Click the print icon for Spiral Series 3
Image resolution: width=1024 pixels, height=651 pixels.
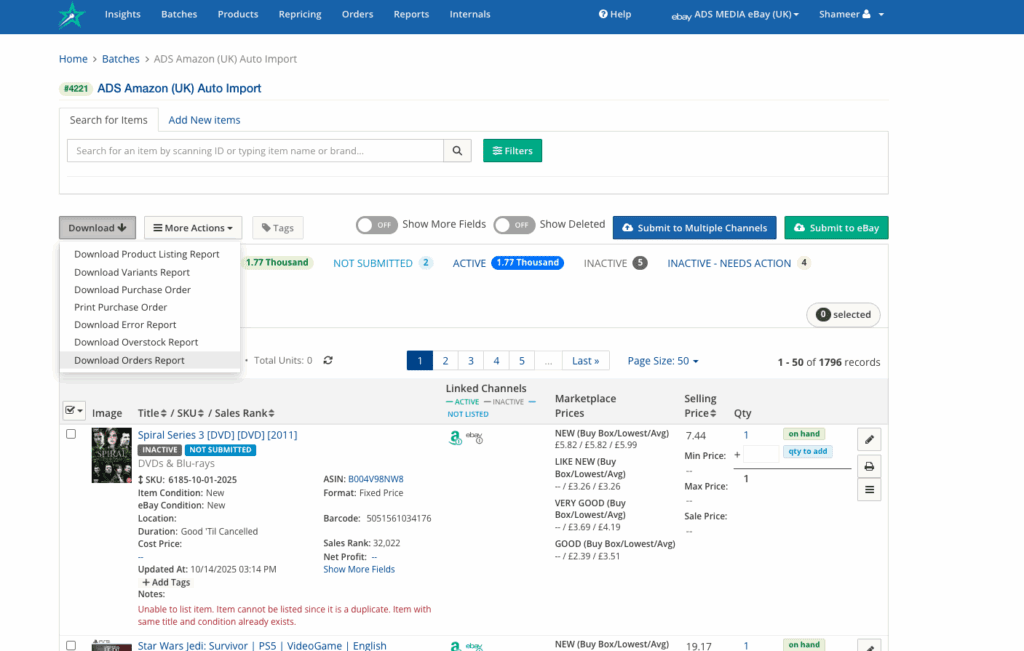pos(869,465)
